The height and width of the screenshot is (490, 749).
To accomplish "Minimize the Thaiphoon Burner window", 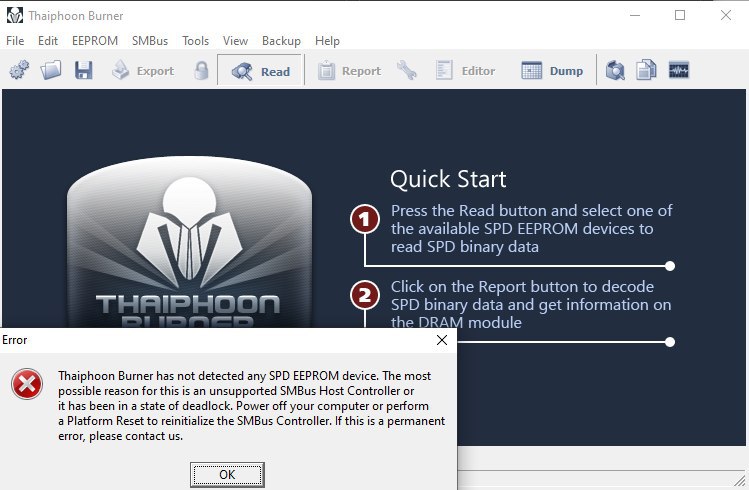I will coord(635,15).
